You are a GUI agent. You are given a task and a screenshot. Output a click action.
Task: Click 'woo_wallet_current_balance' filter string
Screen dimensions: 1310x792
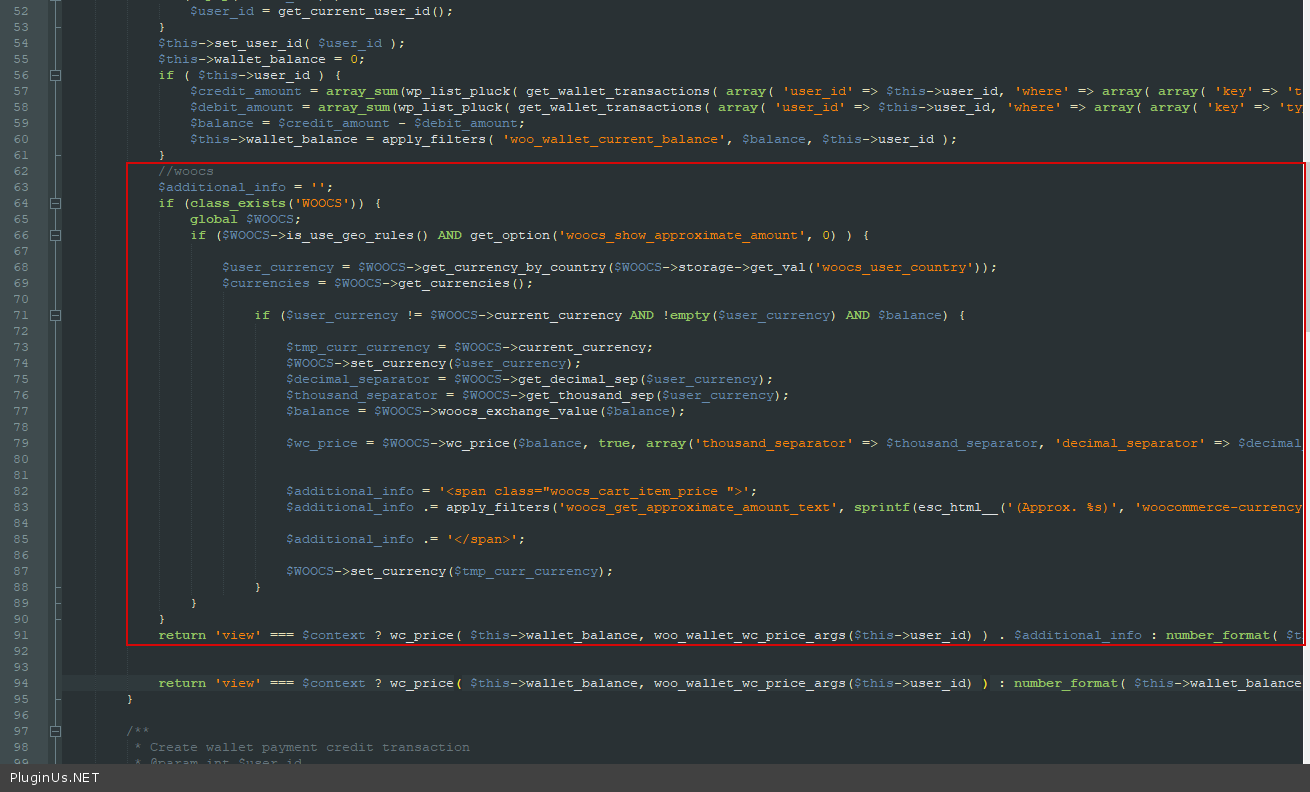coord(614,139)
